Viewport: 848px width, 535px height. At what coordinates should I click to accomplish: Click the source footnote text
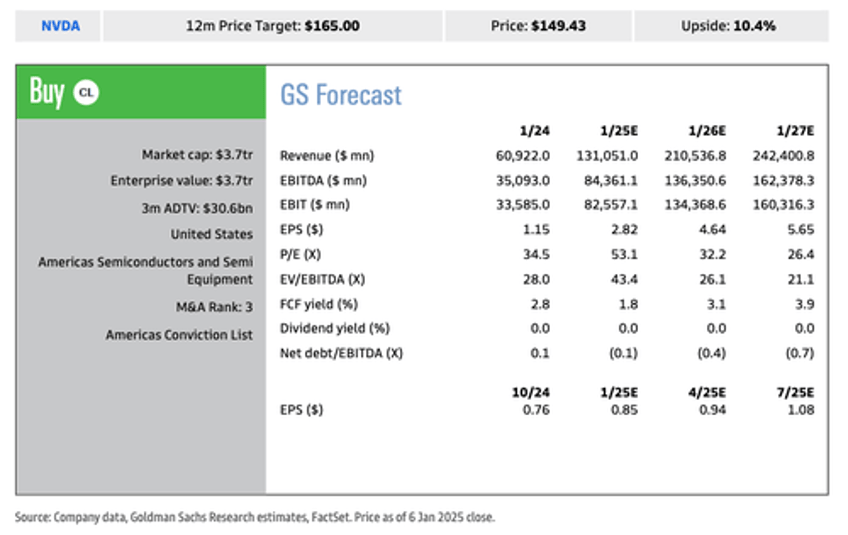tap(255, 517)
